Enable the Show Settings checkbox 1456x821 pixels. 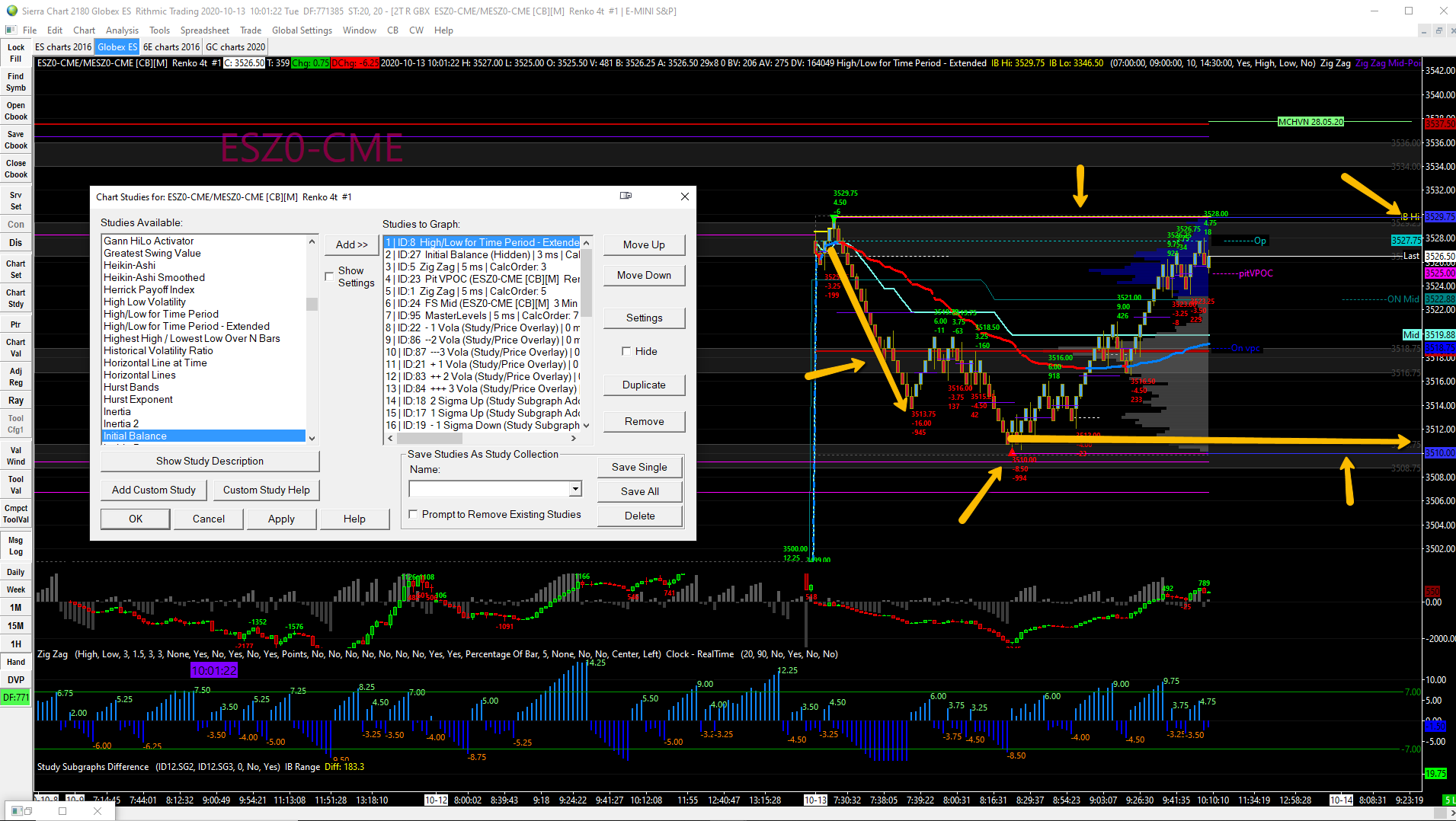[329, 276]
